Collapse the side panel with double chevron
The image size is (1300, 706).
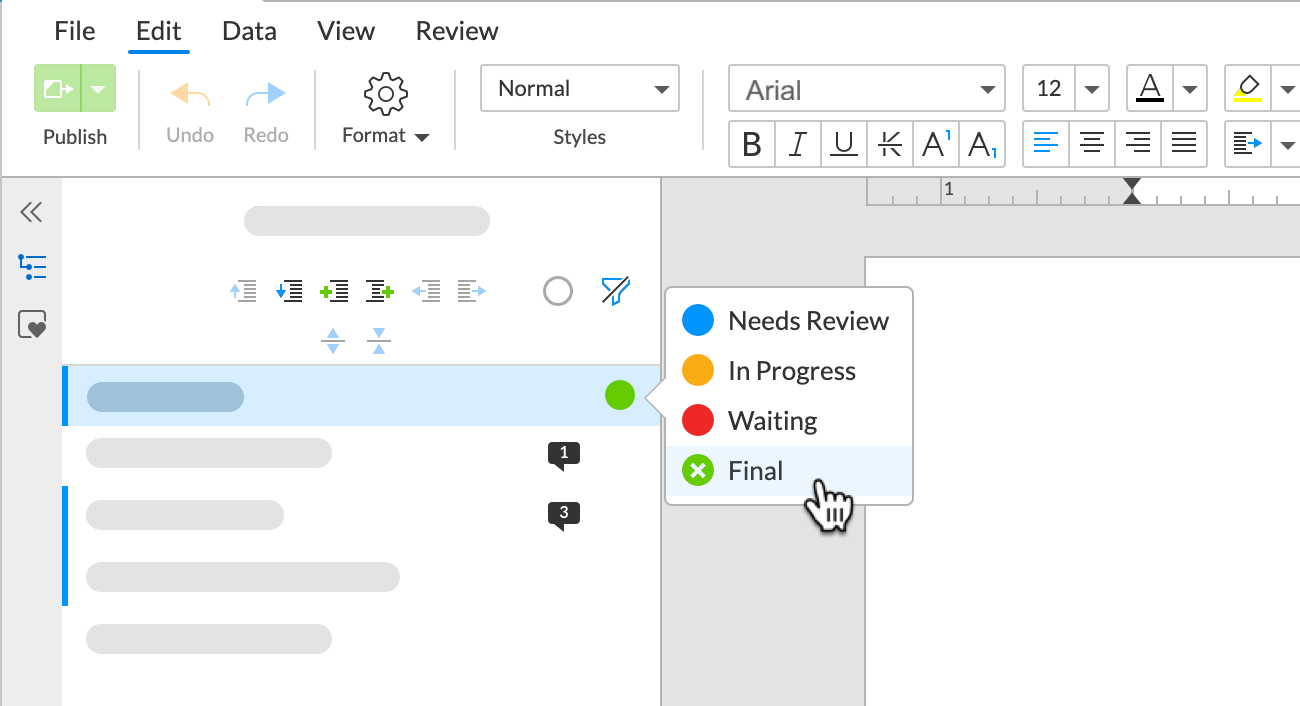[31, 211]
